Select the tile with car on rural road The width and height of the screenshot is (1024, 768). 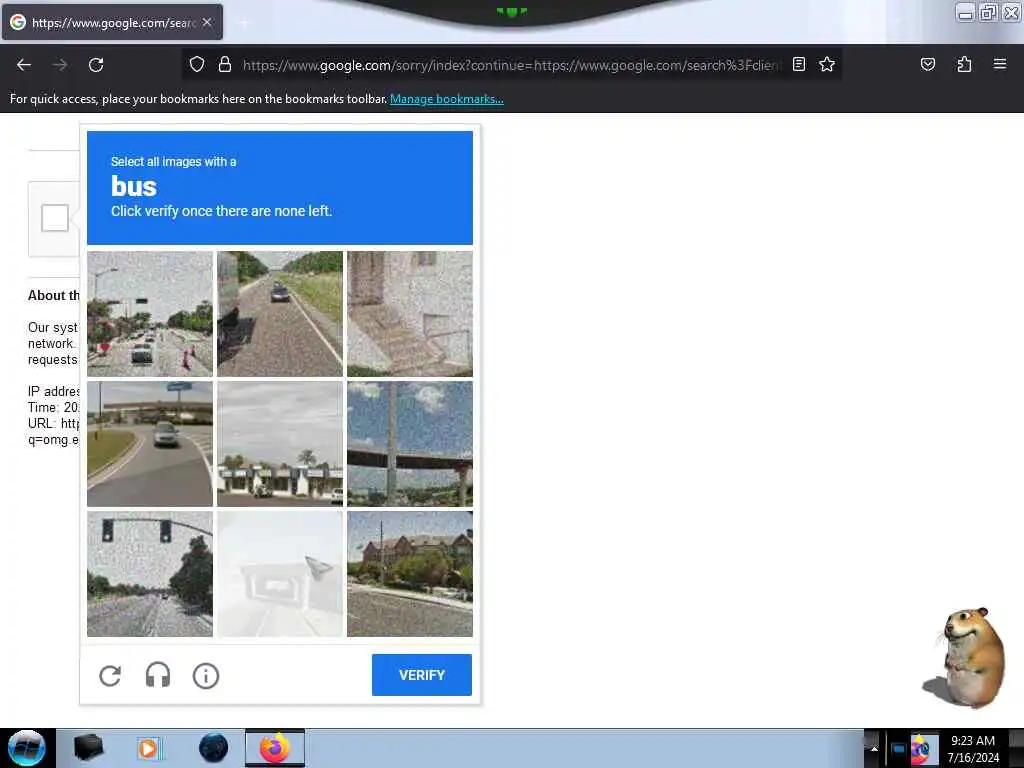[280, 314]
